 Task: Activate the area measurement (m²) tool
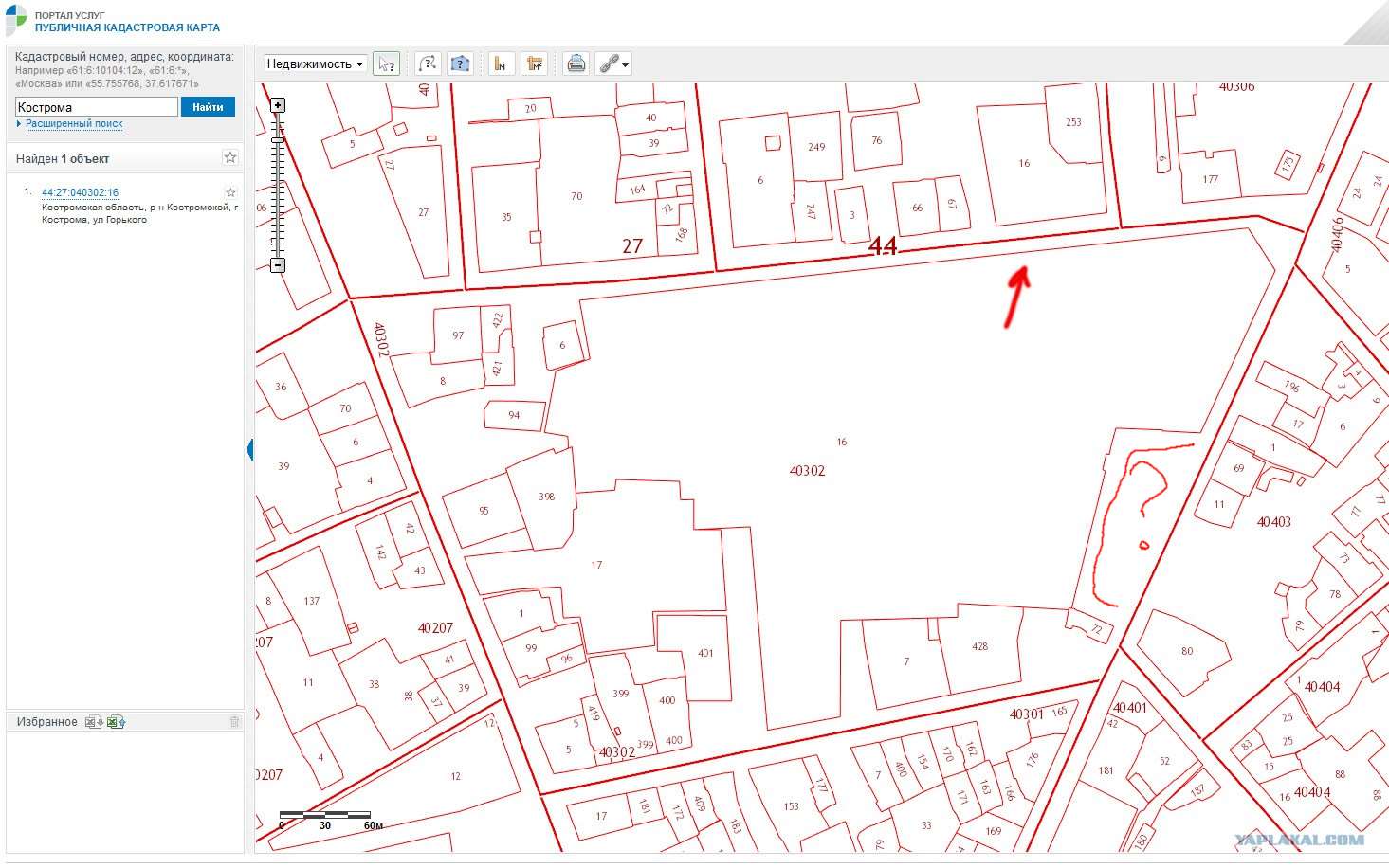(x=535, y=63)
